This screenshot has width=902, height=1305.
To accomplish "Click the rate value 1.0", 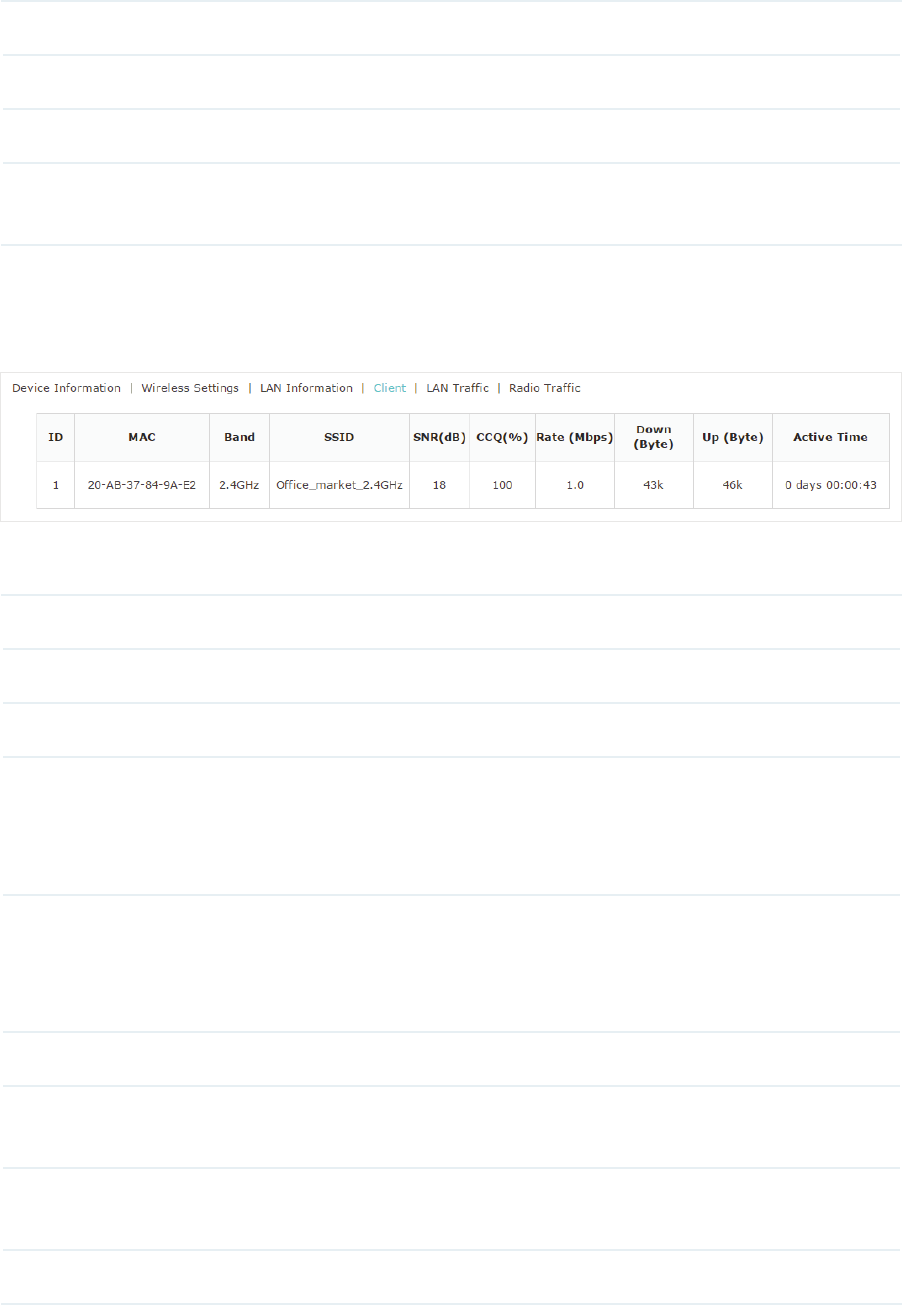I will [575, 484].
